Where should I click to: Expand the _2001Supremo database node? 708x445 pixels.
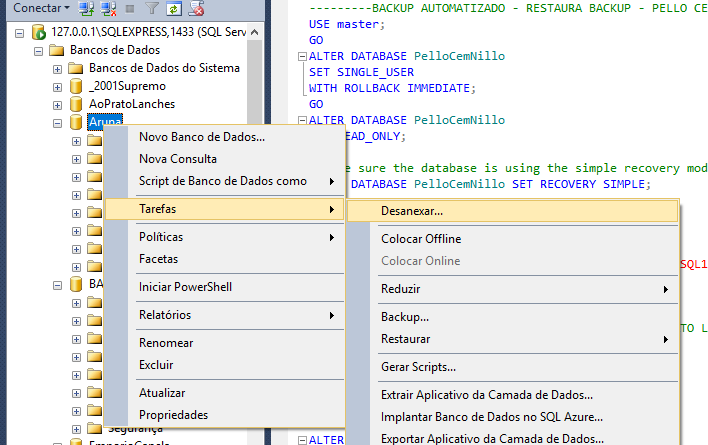57,87
